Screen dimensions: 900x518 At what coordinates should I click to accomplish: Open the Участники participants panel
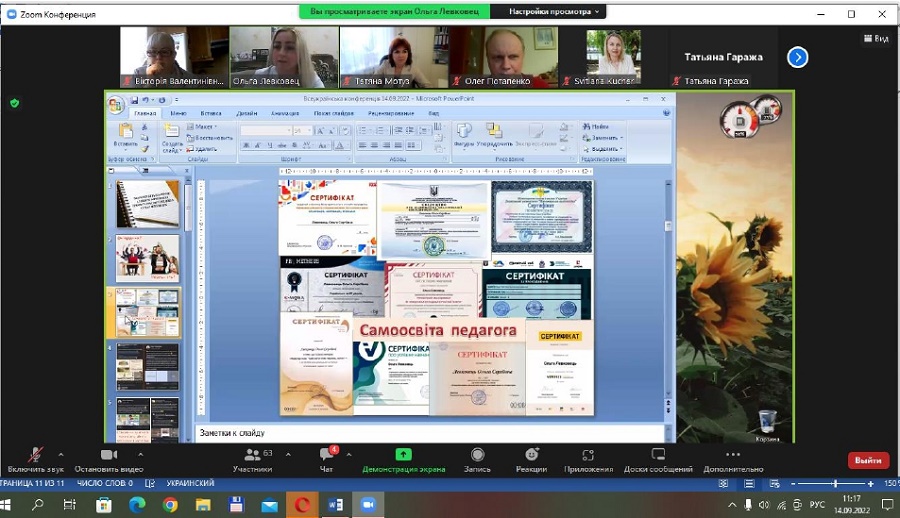[x=252, y=456]
